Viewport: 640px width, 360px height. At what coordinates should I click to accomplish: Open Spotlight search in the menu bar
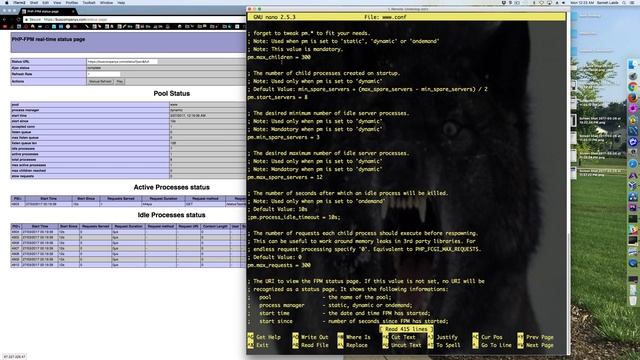click(624, 2)
